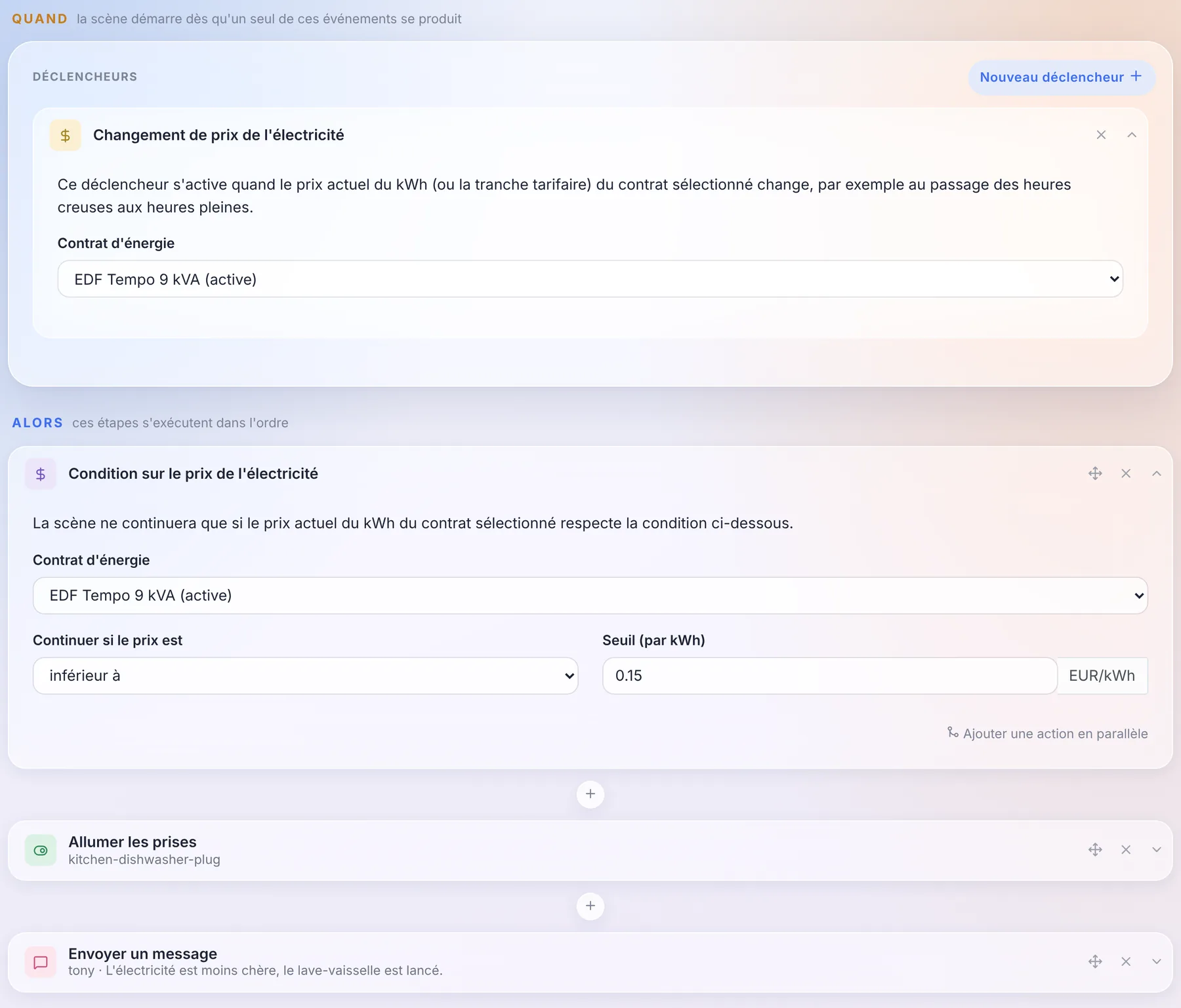Collapse the Changement de prix trigger card

click(x=1132, y=135)
